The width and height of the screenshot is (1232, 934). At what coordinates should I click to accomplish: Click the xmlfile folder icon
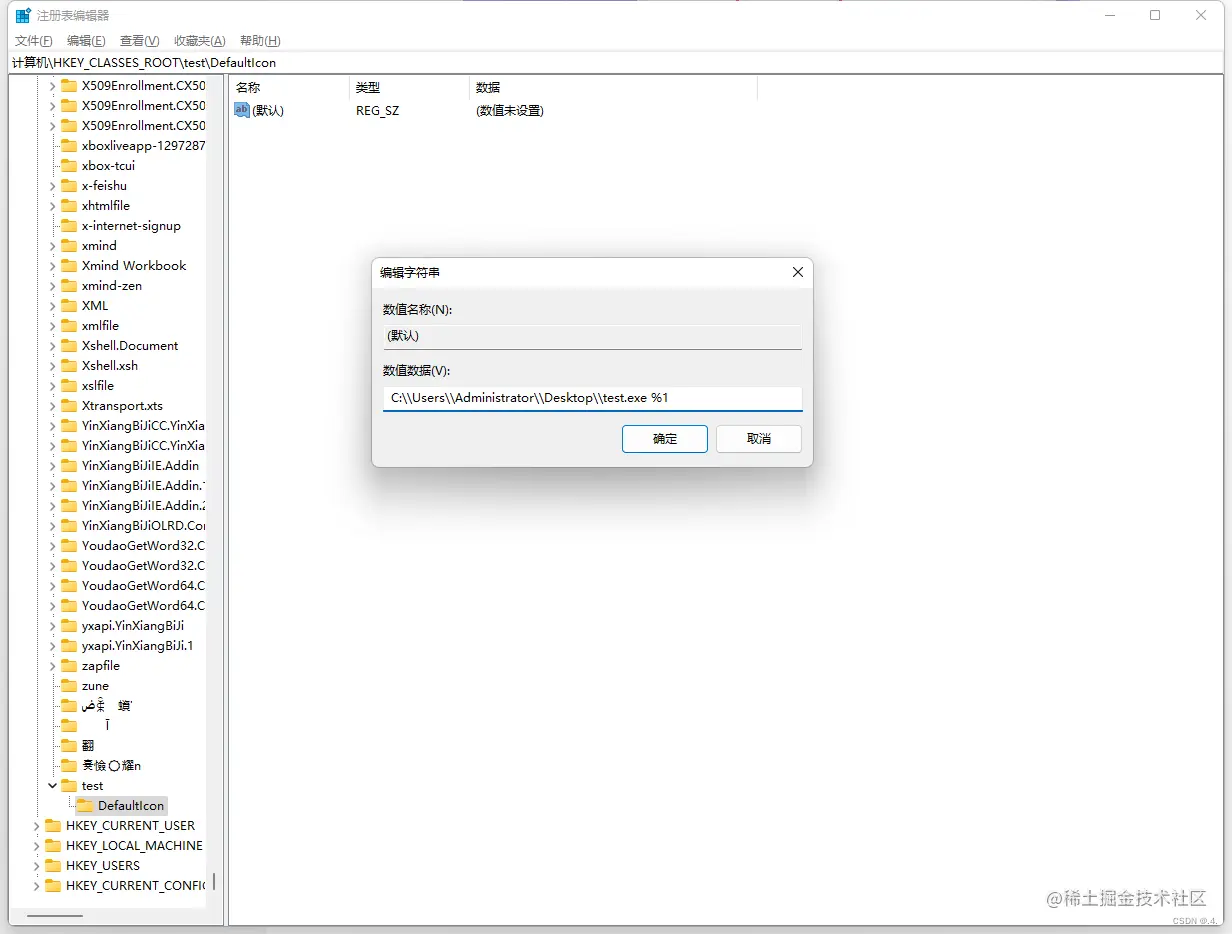69,326
